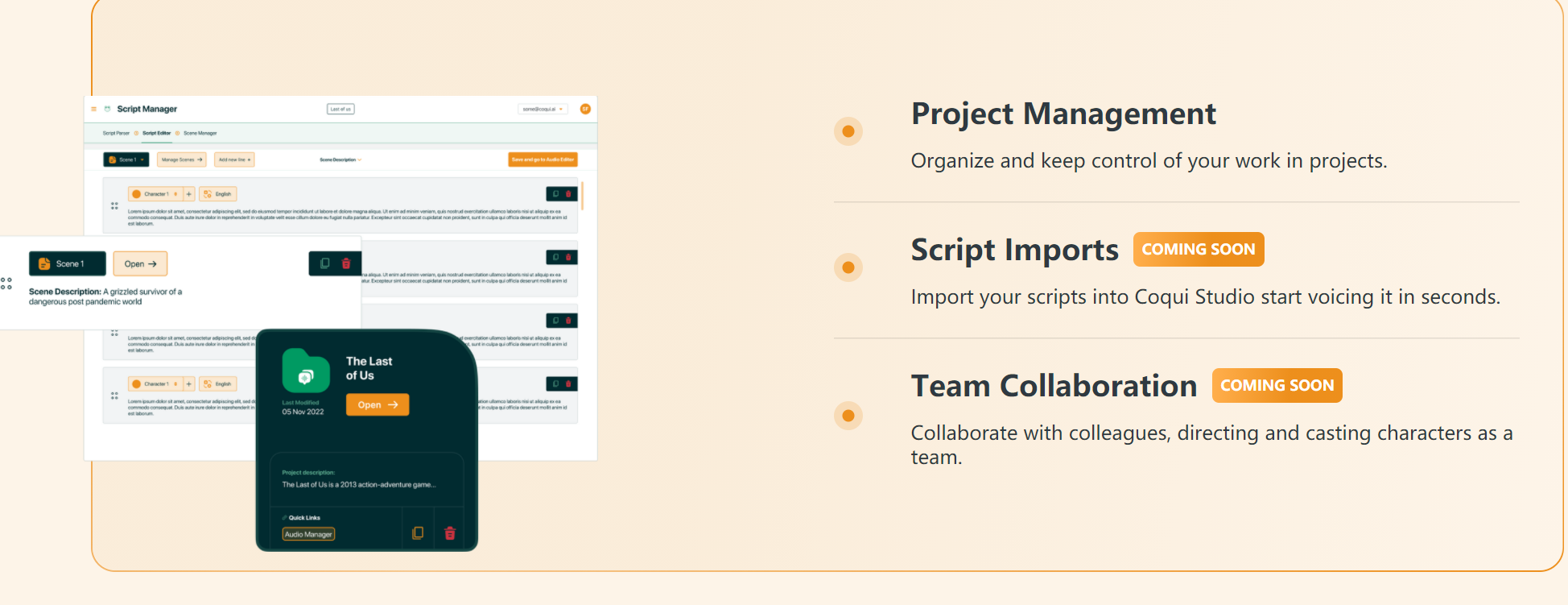Click the Manage Scenes button
The image size is (1568, 605).
click(182, 160)
